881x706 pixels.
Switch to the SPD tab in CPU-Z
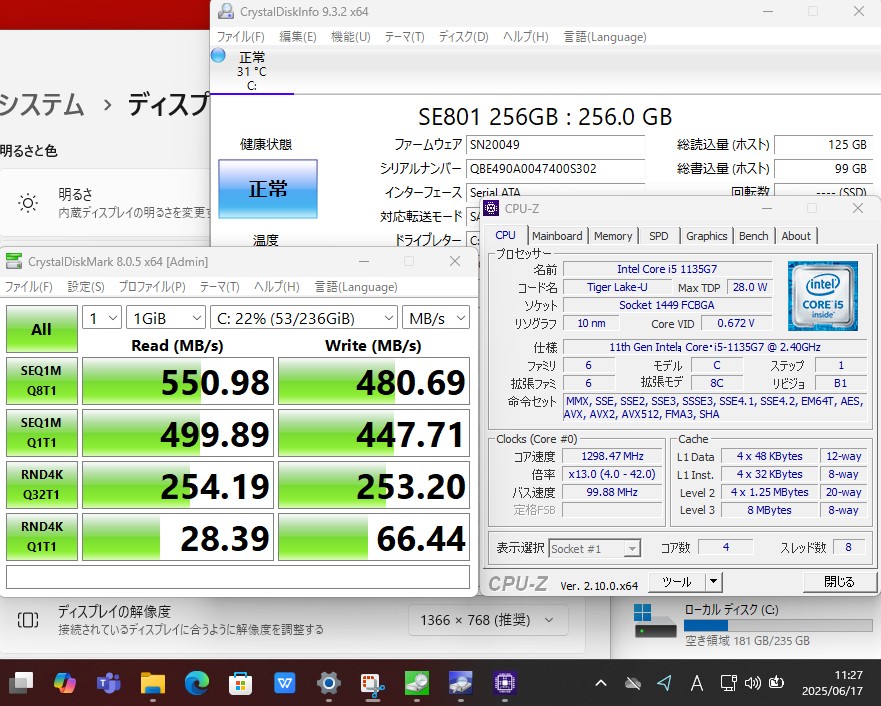pyautogui.click(x=659, y=236)
